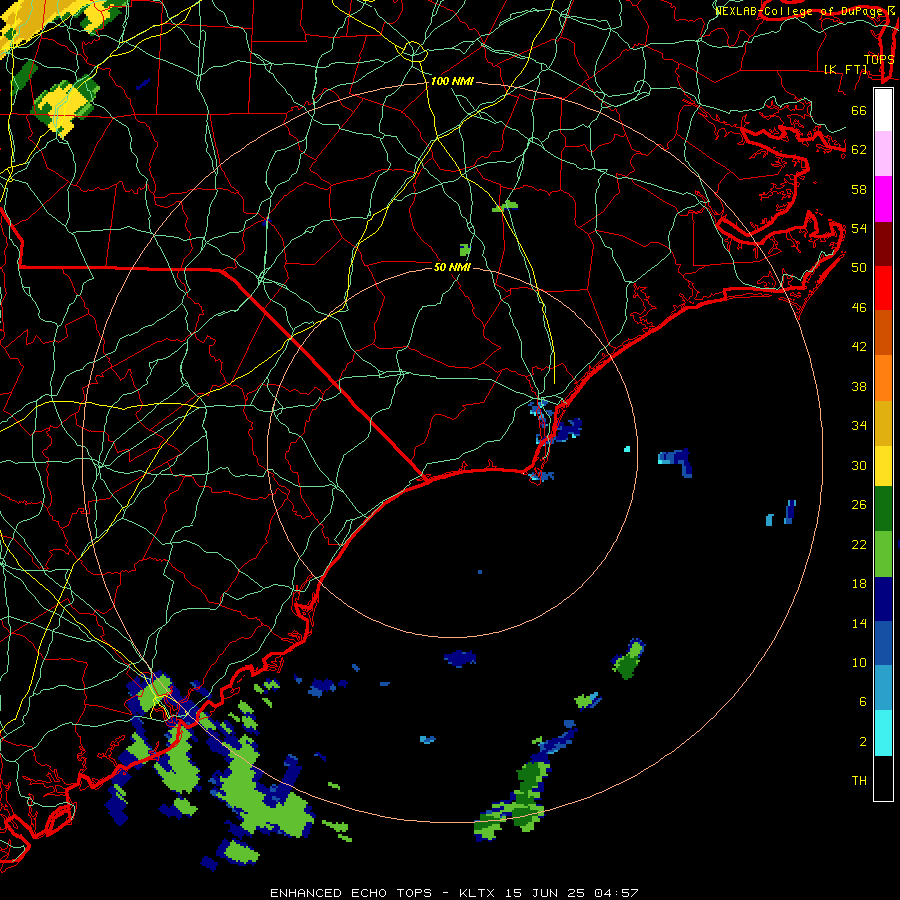Viewport: 900px width, 900px height.
Task: Click the medium blue legend swatch
Action: click(x=883, y=643)
